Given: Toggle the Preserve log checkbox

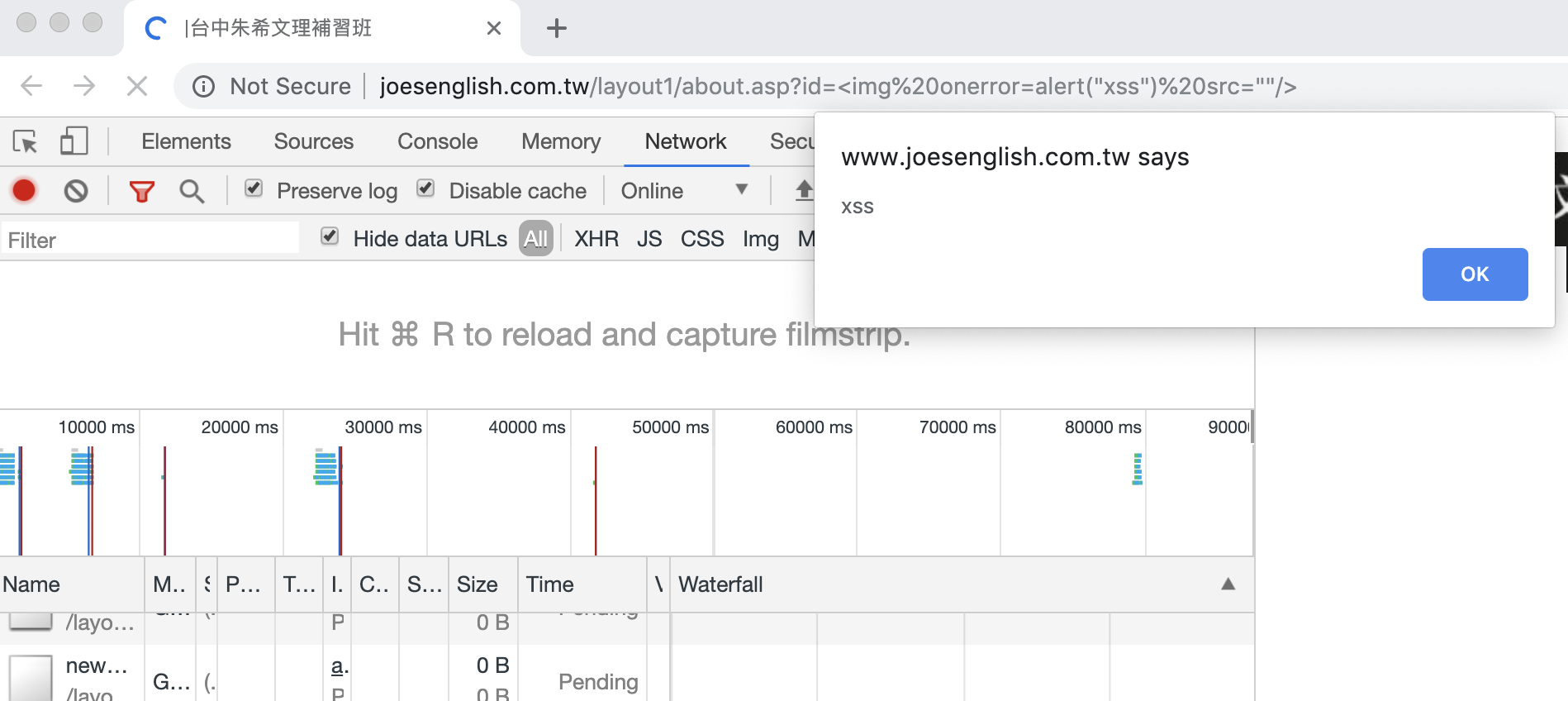Looking at the screenshot, I should point(254,189).
